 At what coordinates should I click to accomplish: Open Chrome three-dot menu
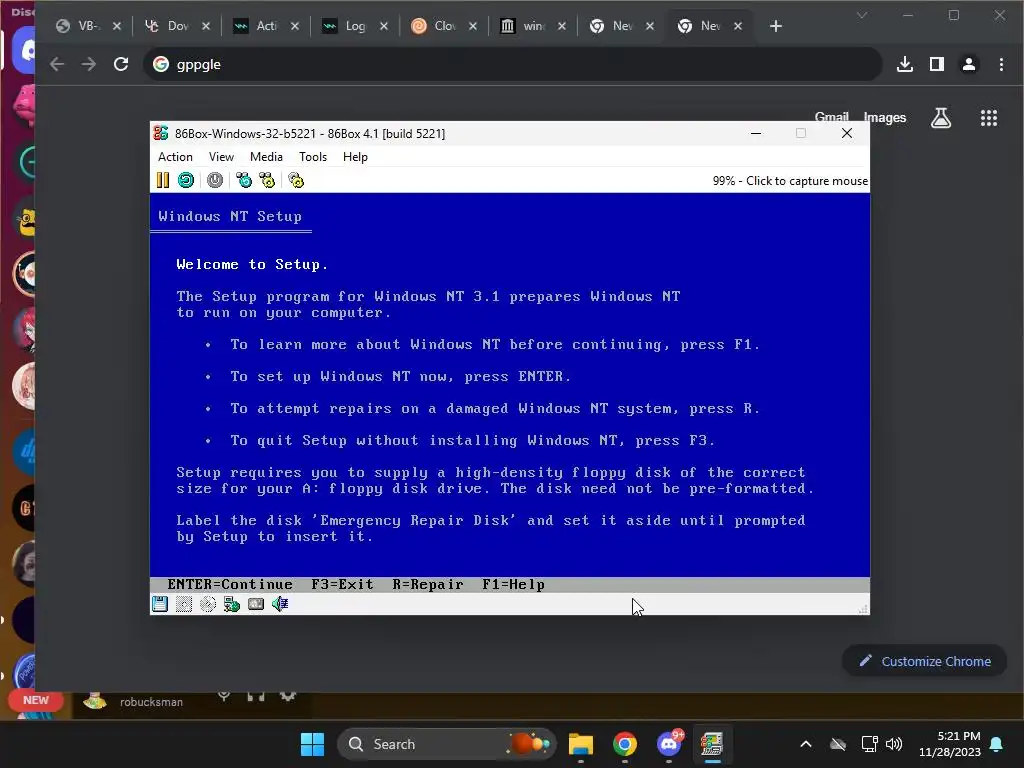1001,64
